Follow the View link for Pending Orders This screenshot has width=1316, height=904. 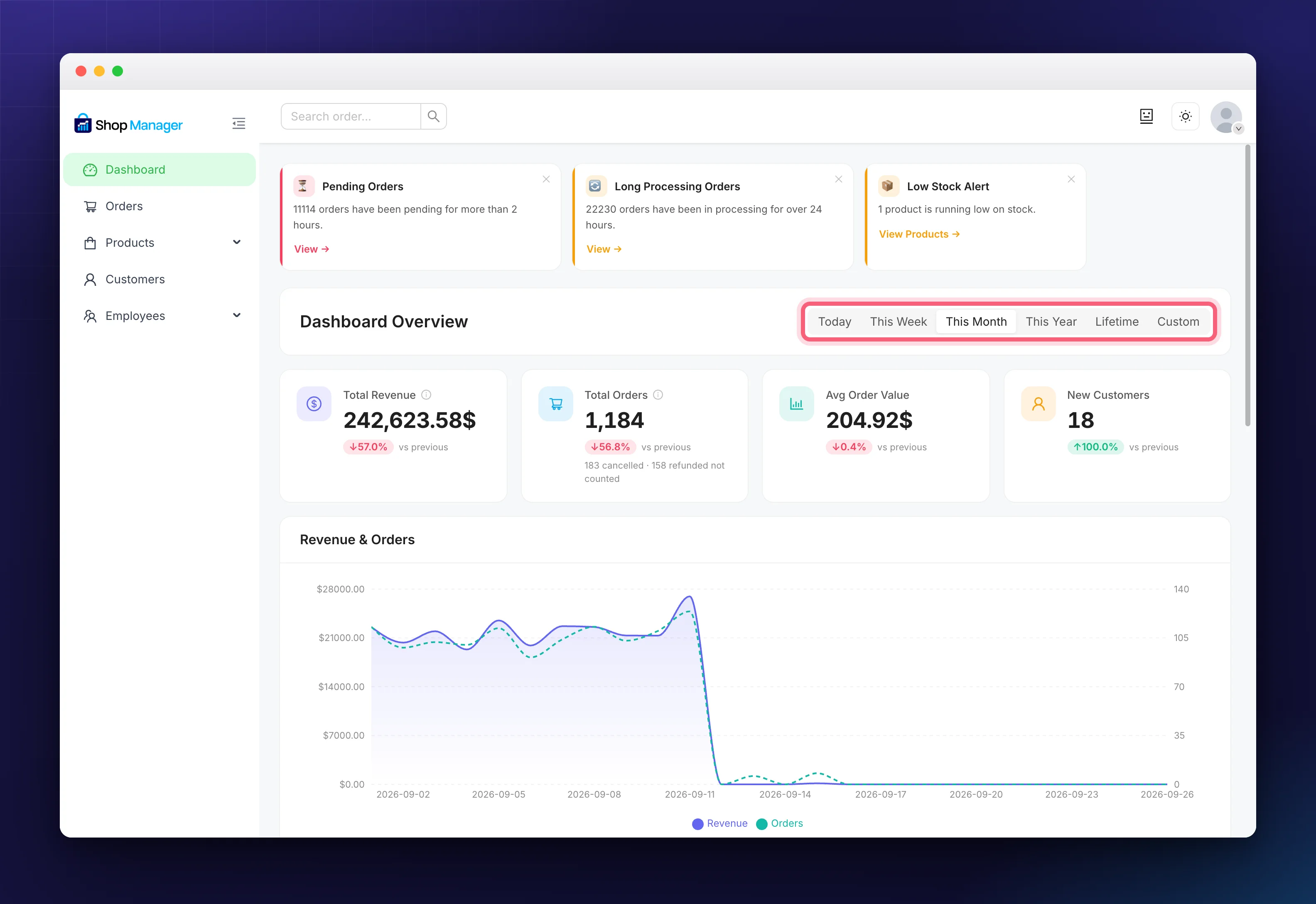312,249
